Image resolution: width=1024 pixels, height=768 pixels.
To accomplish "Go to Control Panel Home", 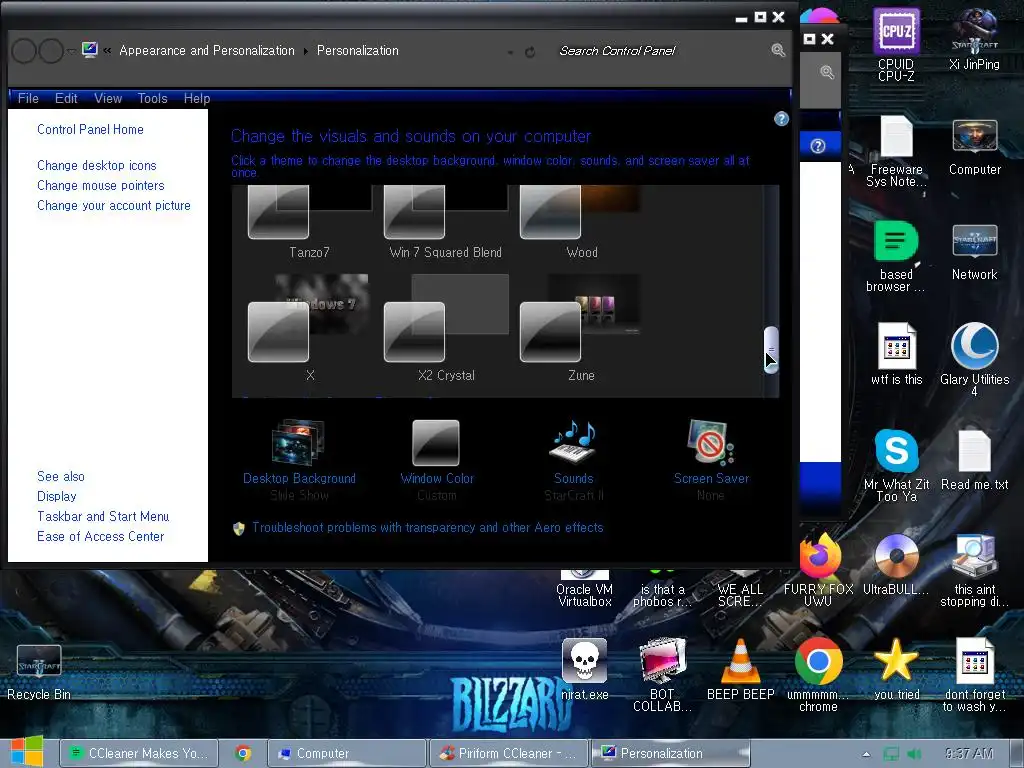I will click(x=90, y=129).
